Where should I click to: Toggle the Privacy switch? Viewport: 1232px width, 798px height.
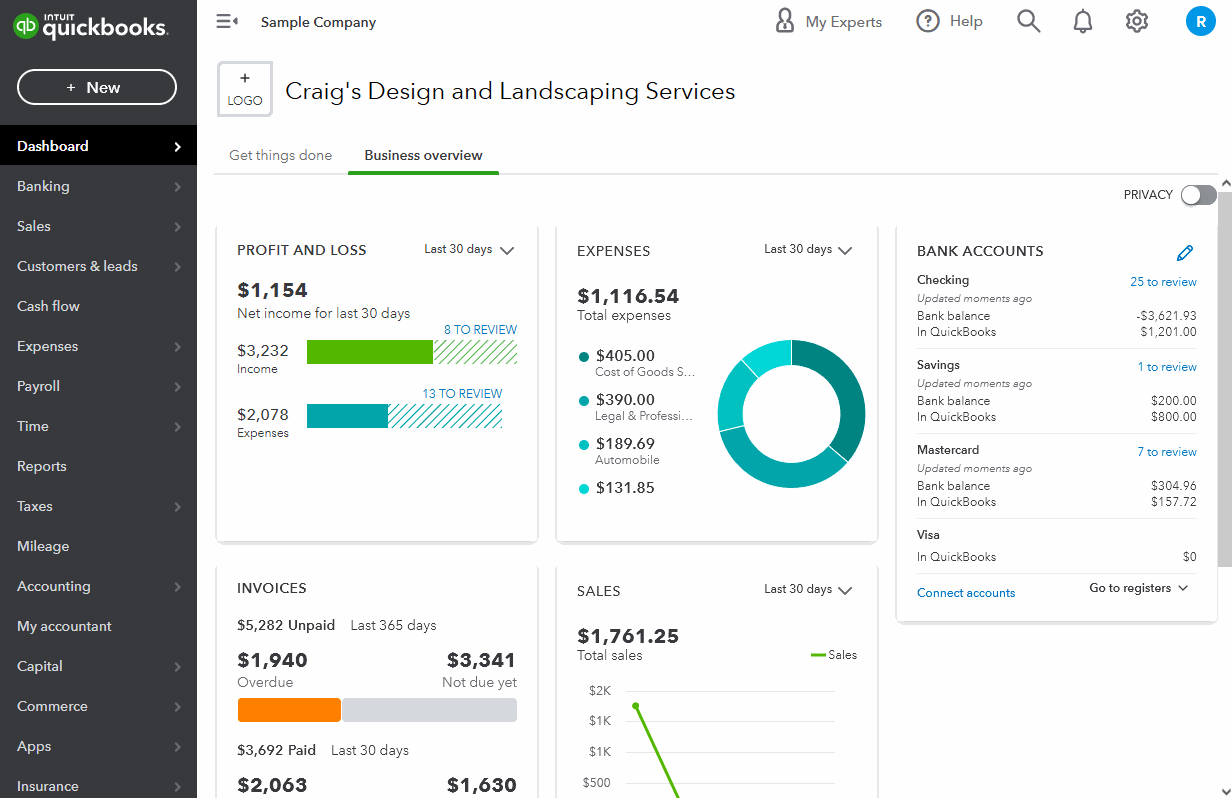point(1198,195)
